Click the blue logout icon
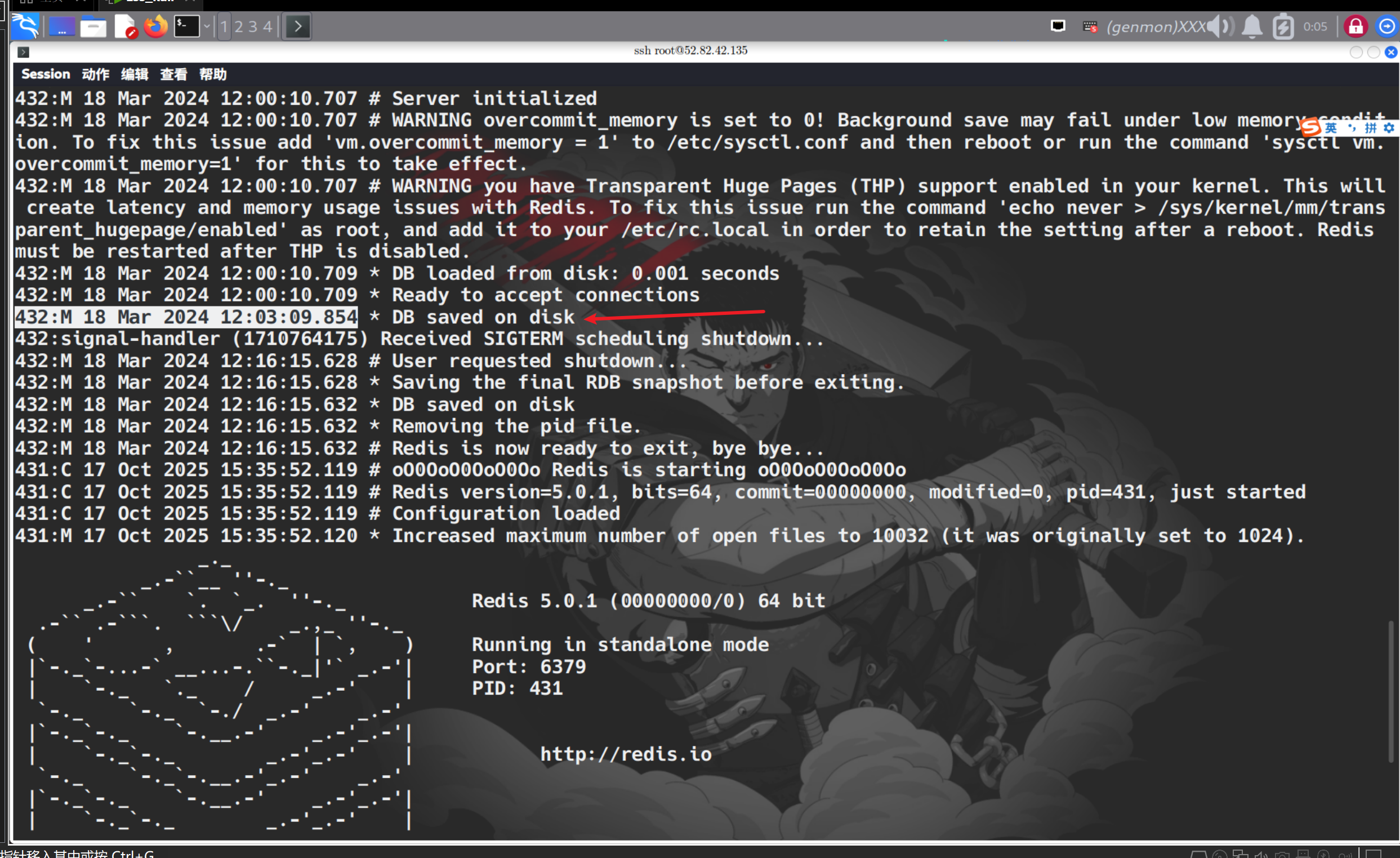 (1386, 26)
